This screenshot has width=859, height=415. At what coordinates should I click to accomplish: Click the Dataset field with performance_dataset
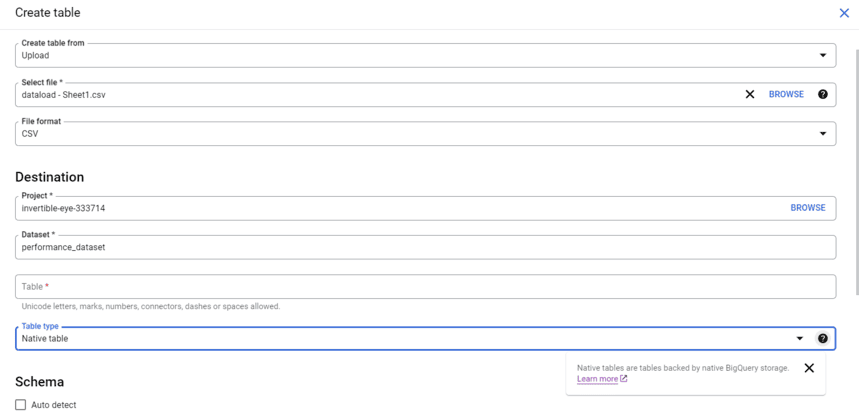point(425,247)
